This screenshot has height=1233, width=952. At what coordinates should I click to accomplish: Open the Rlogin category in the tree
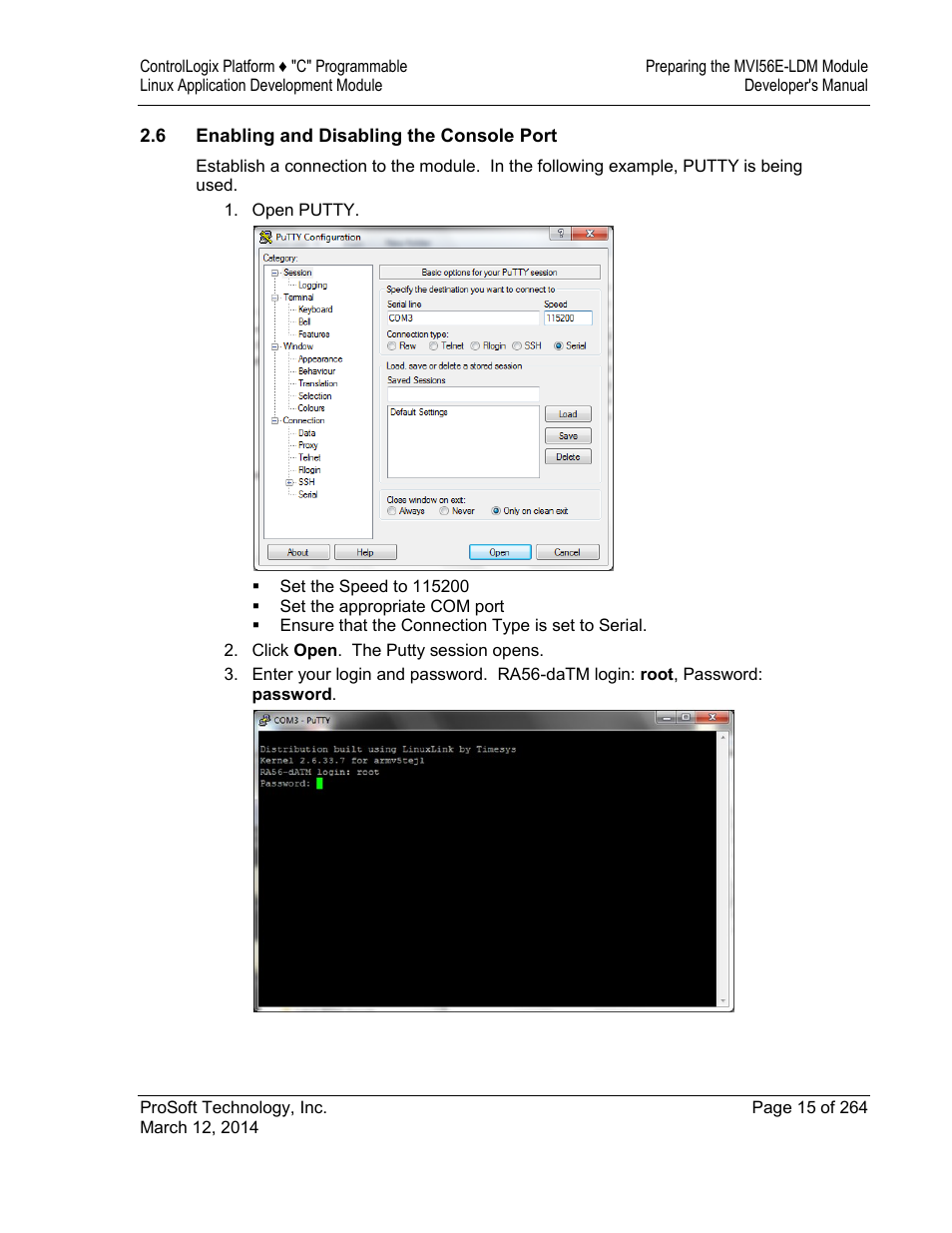(x=309, y=470)
